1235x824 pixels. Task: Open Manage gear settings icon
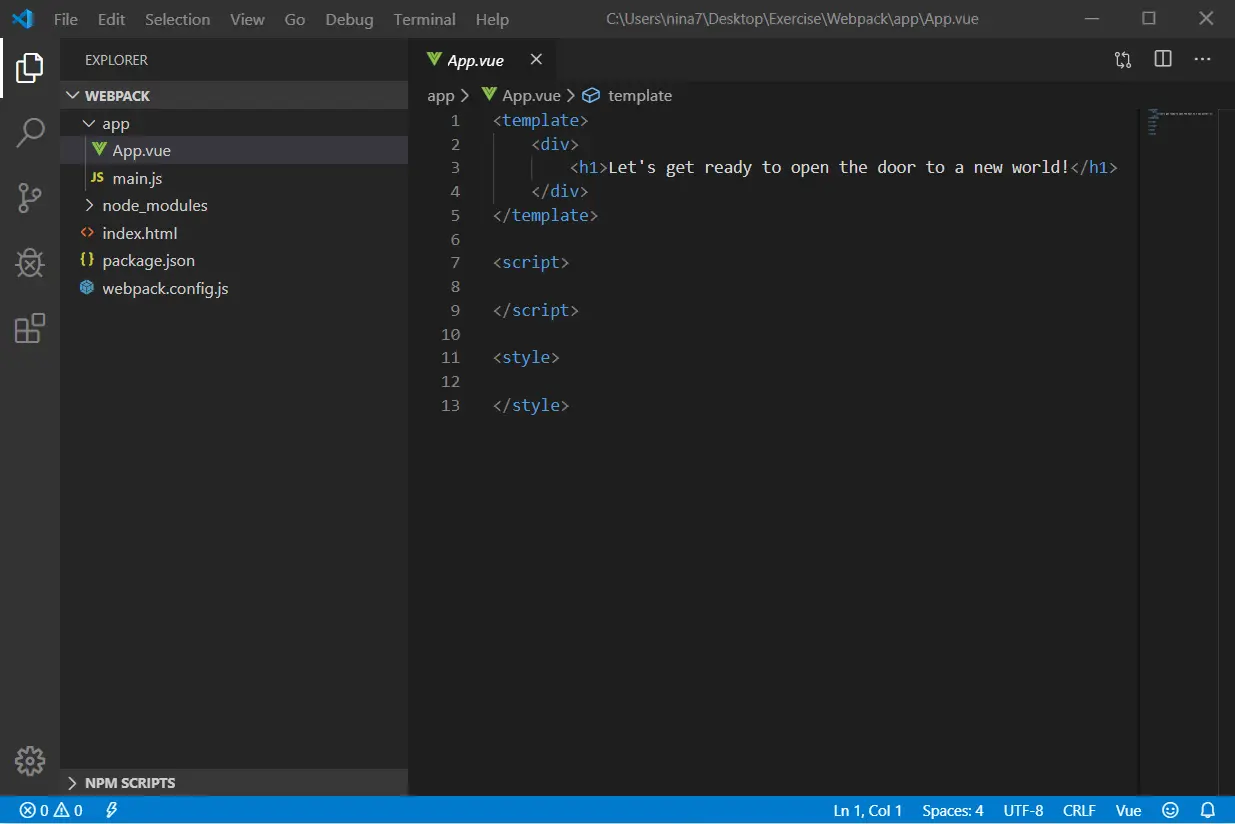tap(30, 760)
